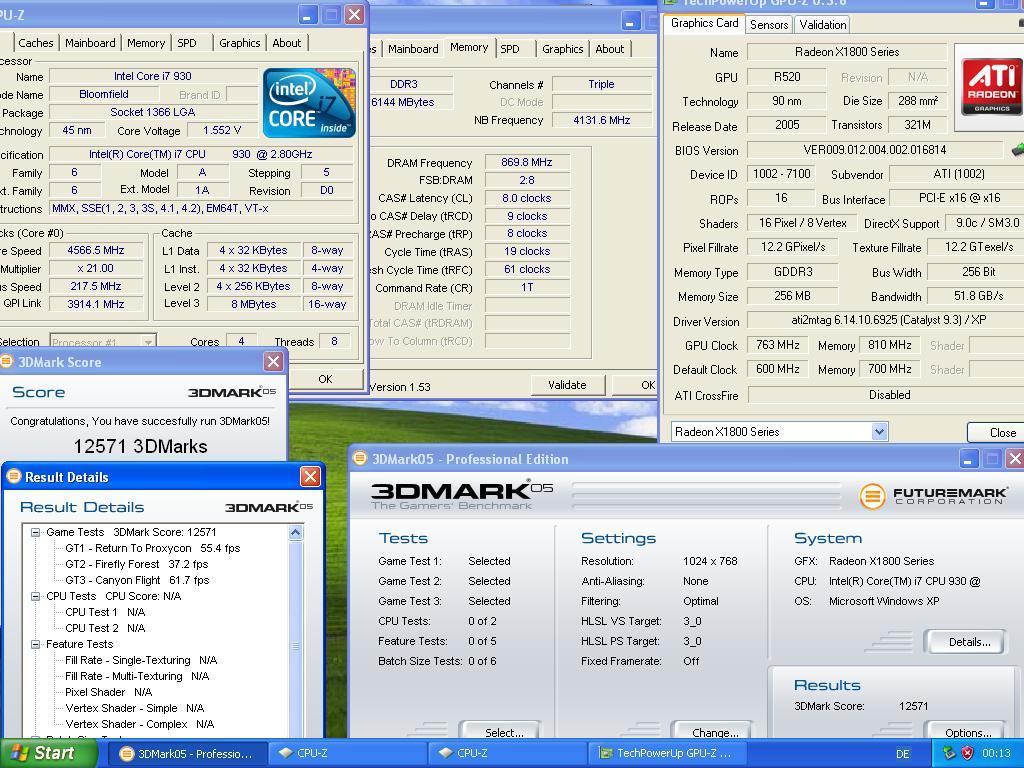This screenshot has height=768, width=1024.
Task: Open the Processor #1 selection dropdown
Action: click(x=148, y=341)
